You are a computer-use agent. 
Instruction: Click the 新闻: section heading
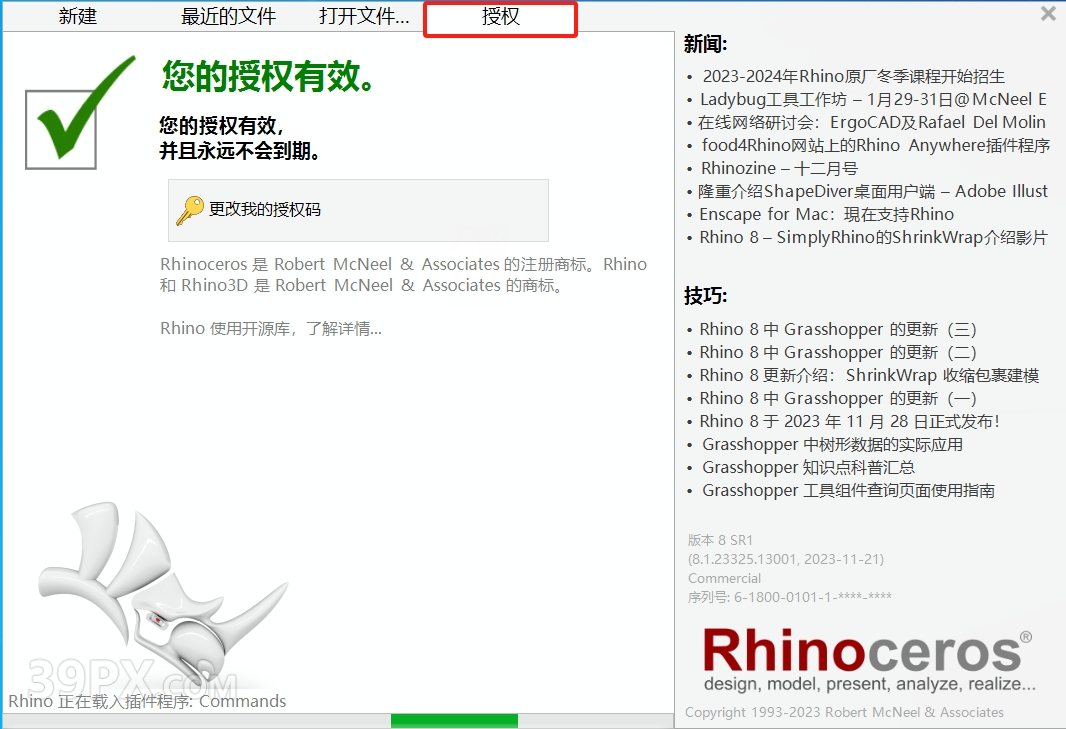706,44
